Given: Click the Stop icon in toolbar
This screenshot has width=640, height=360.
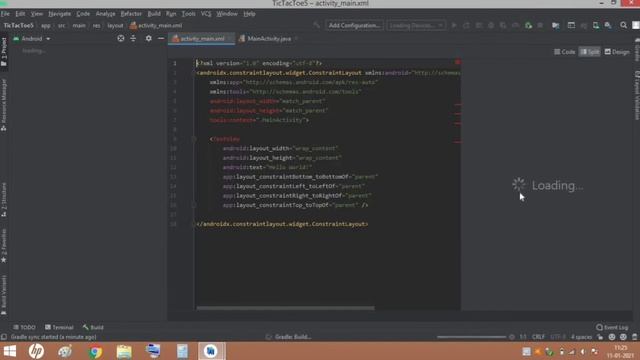Looking at the screenshot, I should point(540,25).
